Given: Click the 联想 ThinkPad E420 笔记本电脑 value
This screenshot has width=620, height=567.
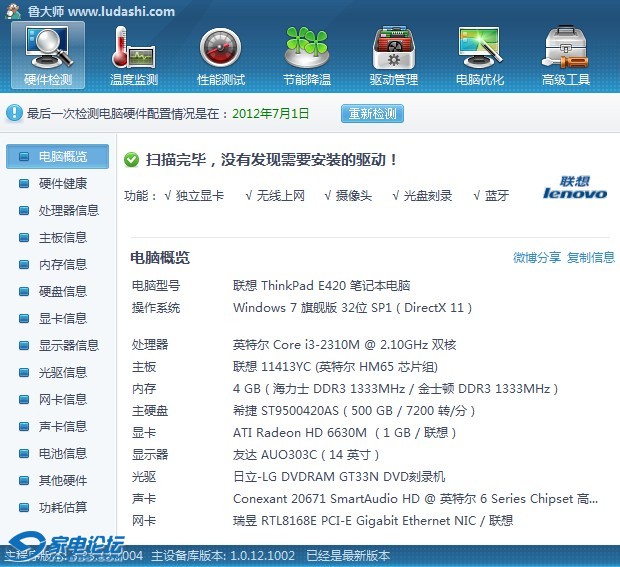Looking at the screenshot, I should point(321,285).
